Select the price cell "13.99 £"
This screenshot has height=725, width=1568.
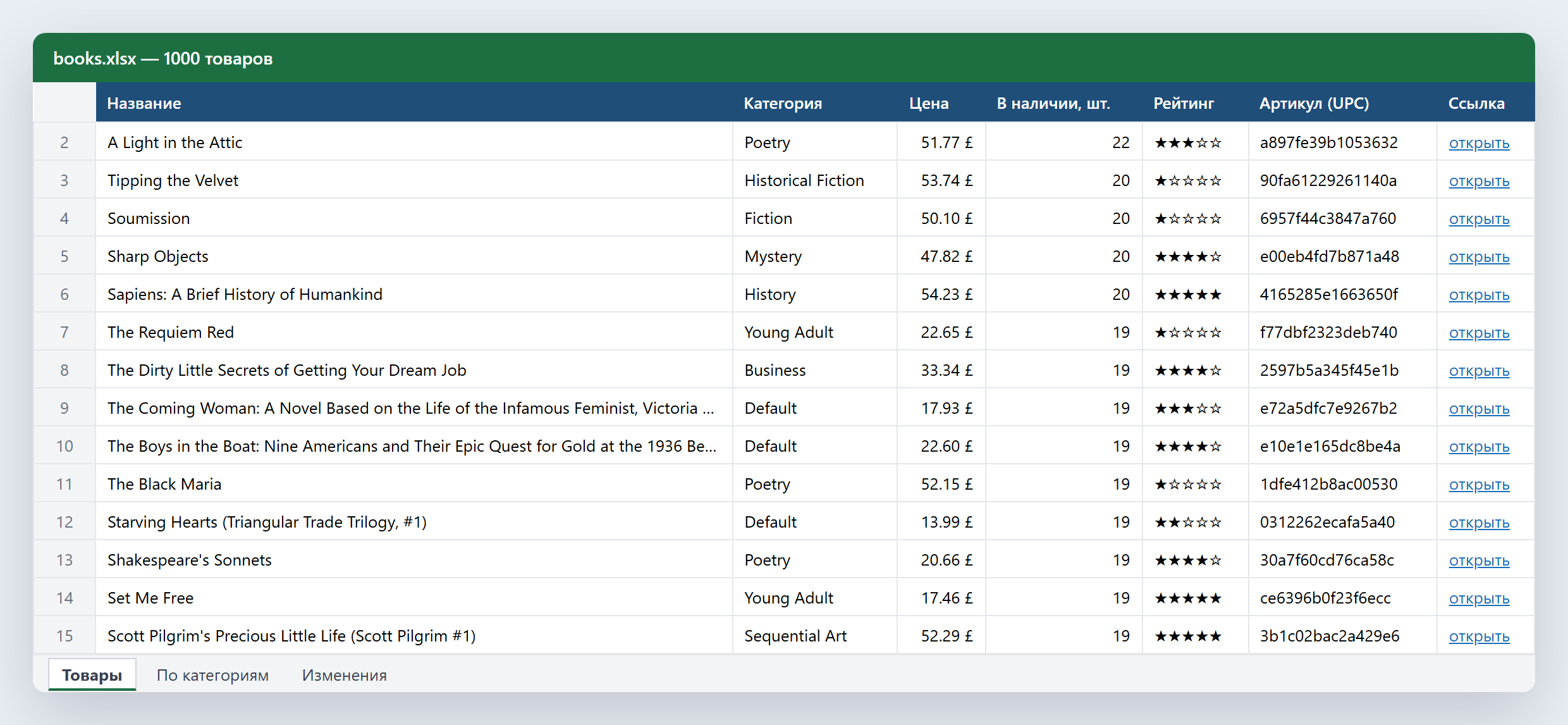(941, 521)
